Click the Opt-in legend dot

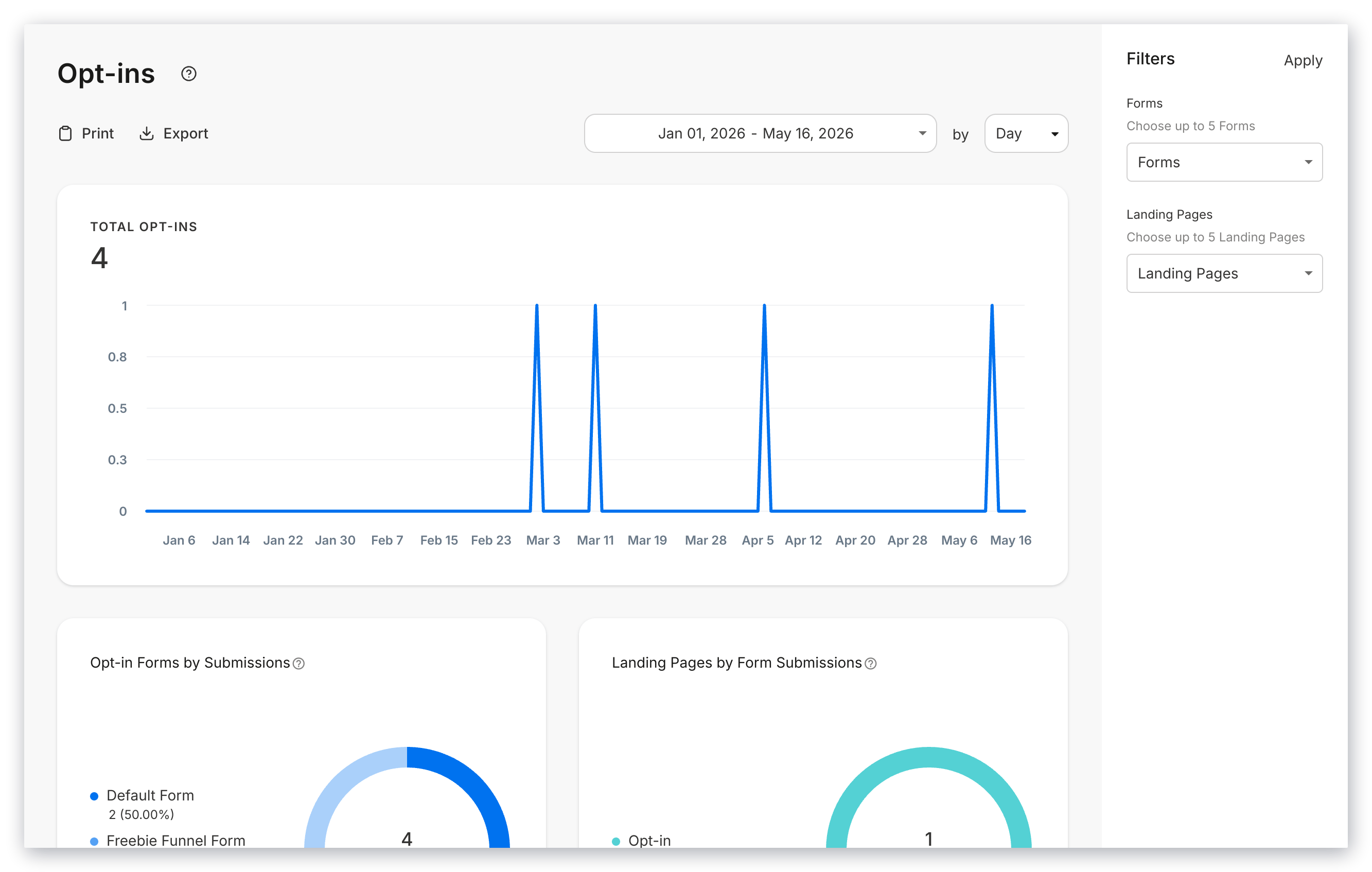pyautogui.click(x=616, y=841)
